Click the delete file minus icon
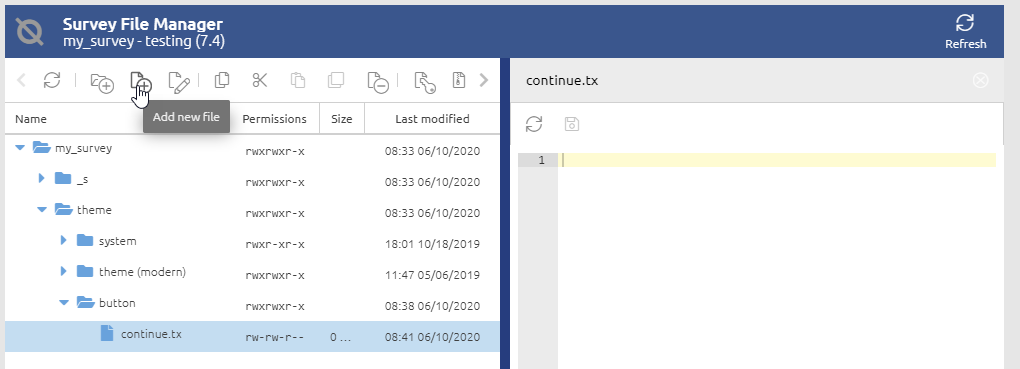Viewport: 1020px width, 369px height. 377,81
